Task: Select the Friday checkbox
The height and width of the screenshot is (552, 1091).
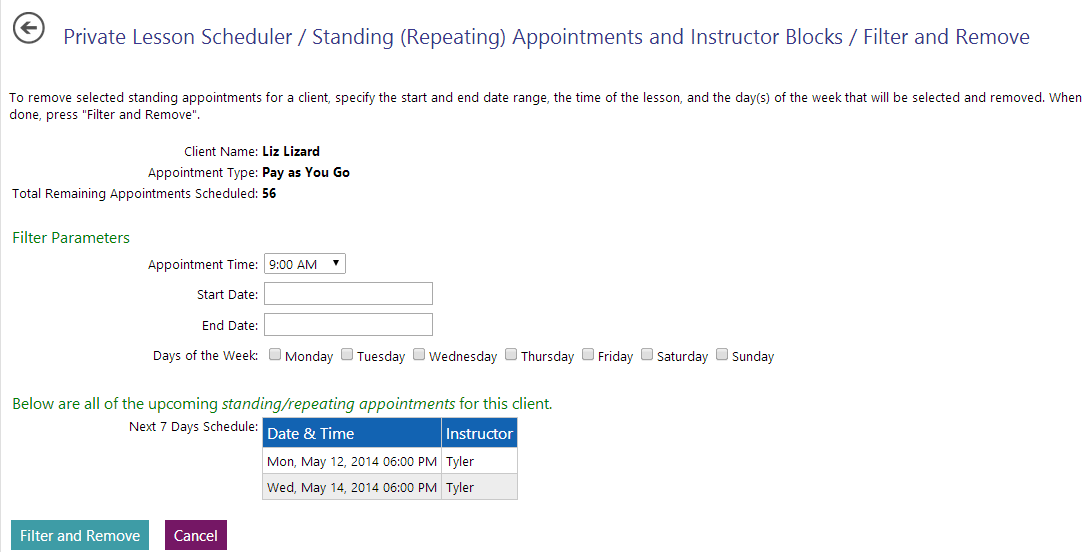Action: (x=588, y=355)
